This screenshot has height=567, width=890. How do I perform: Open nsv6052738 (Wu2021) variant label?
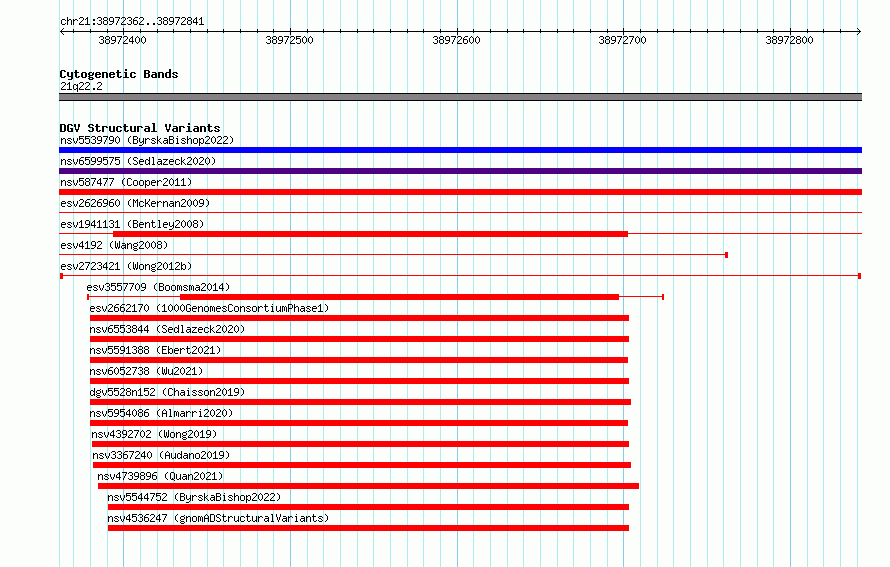(146, 371)
